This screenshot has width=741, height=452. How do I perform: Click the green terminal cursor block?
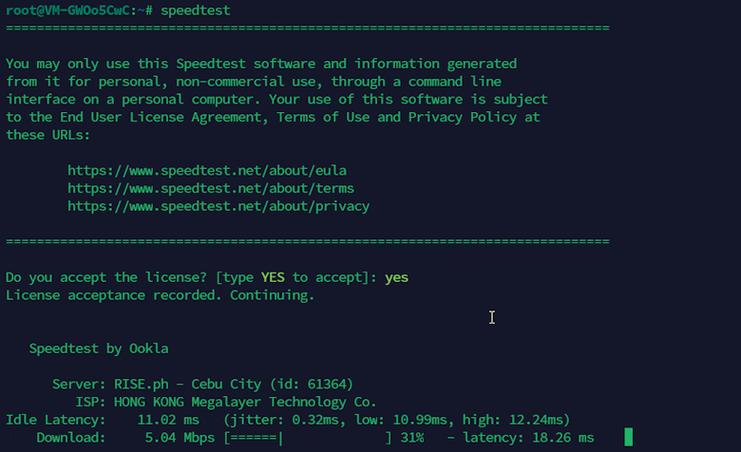(x=628, y=437)
